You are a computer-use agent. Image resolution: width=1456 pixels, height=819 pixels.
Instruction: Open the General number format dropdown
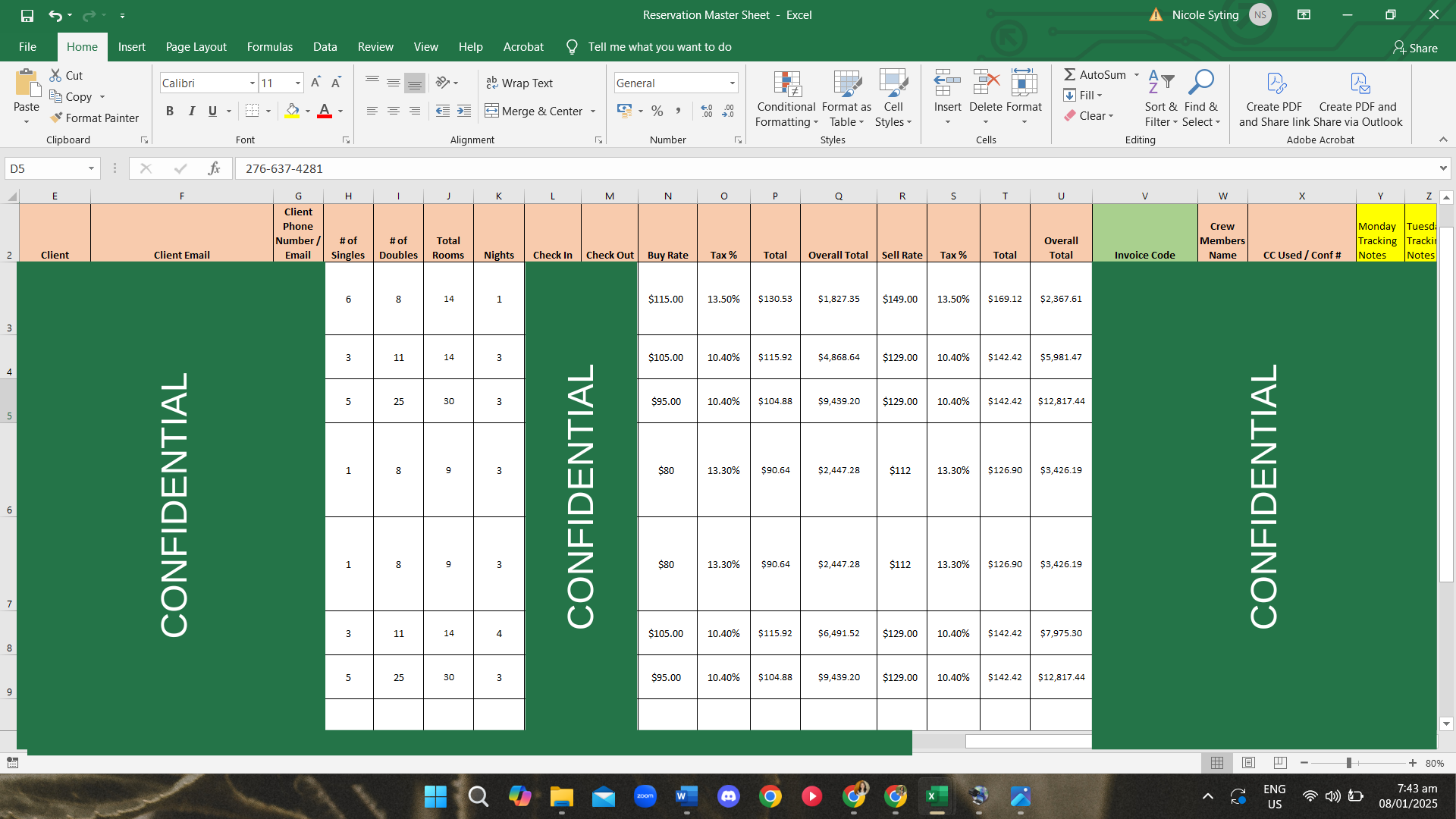[x=732, y=83]
